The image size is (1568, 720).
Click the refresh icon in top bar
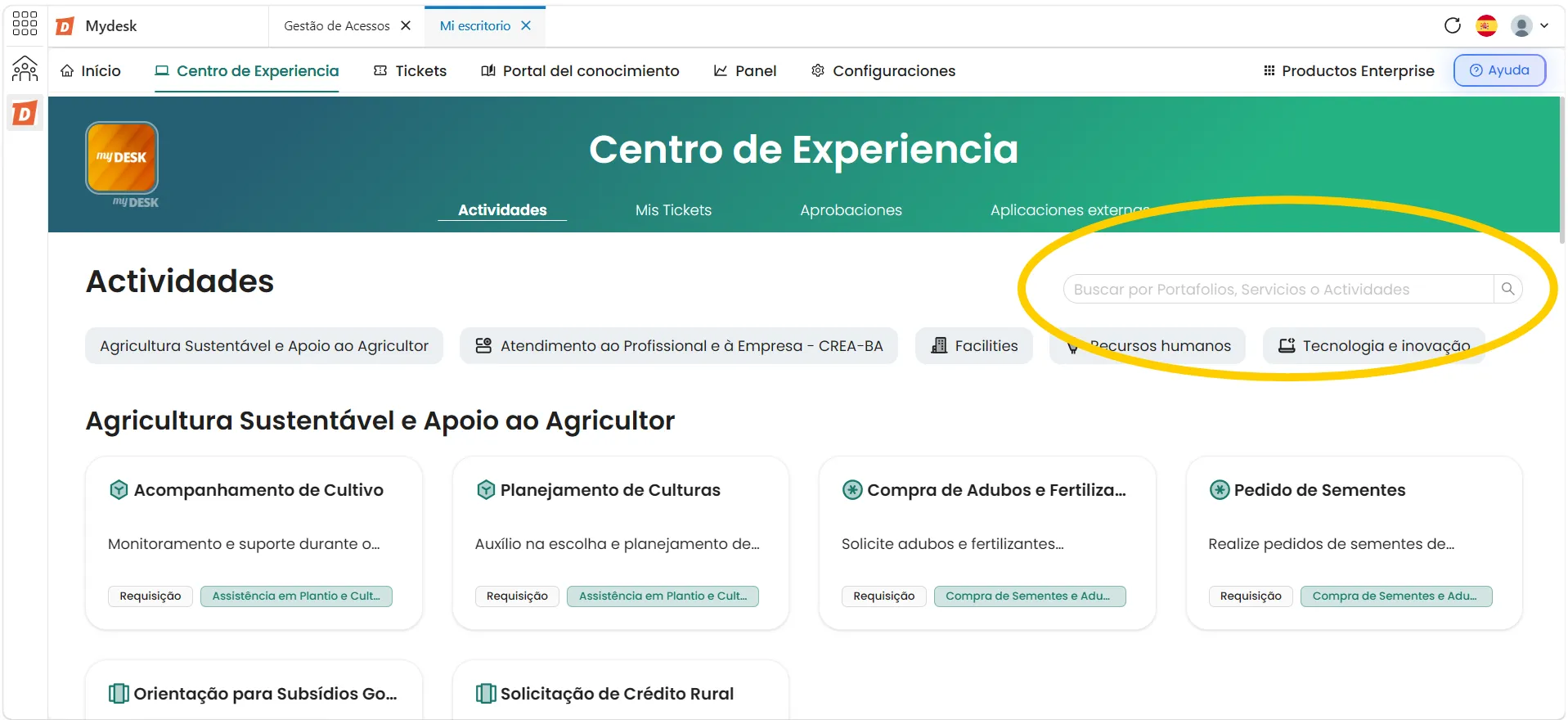(1453, 25)
